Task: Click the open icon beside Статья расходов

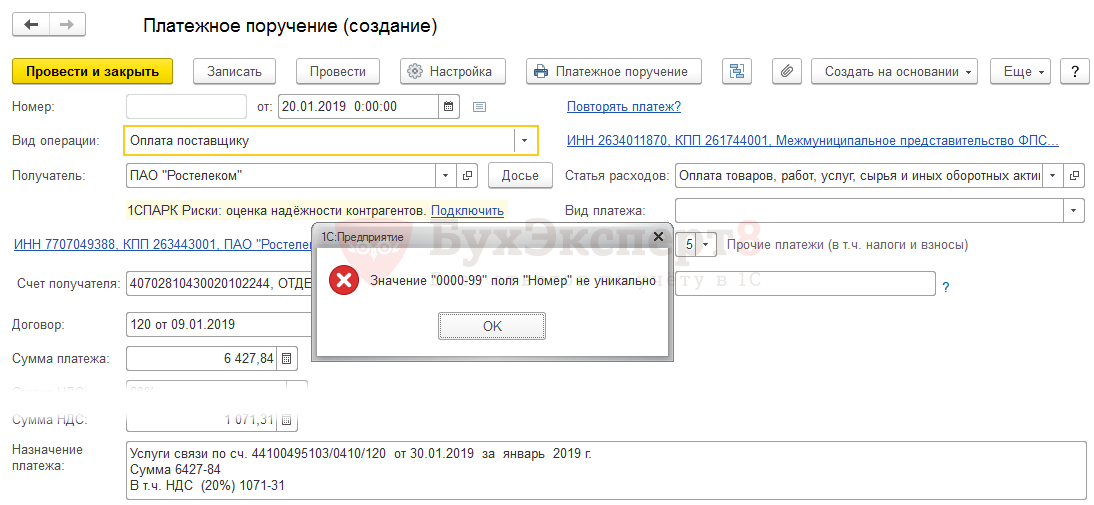Action: (1074, 176)
